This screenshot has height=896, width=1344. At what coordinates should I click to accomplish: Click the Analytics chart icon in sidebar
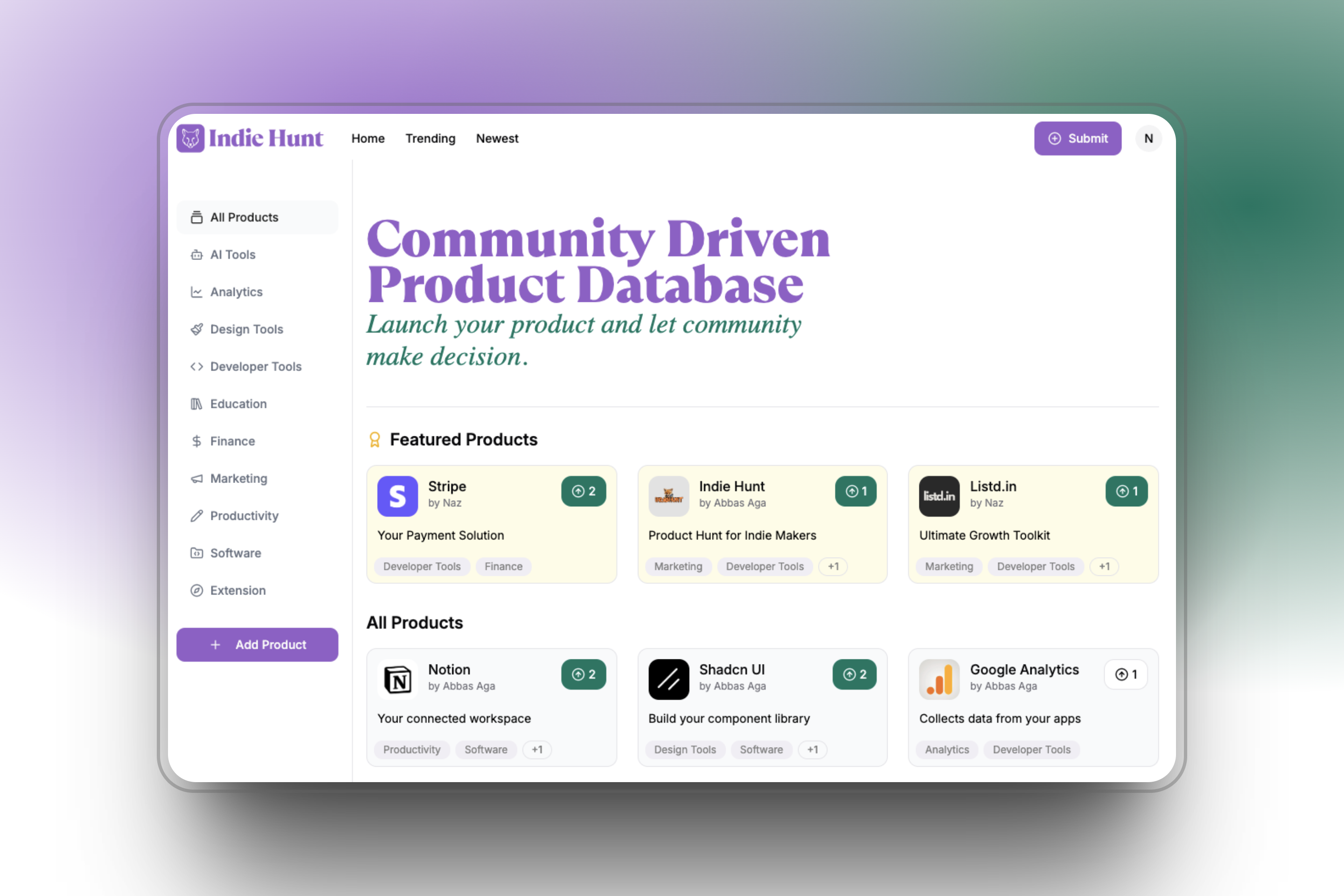196,292
